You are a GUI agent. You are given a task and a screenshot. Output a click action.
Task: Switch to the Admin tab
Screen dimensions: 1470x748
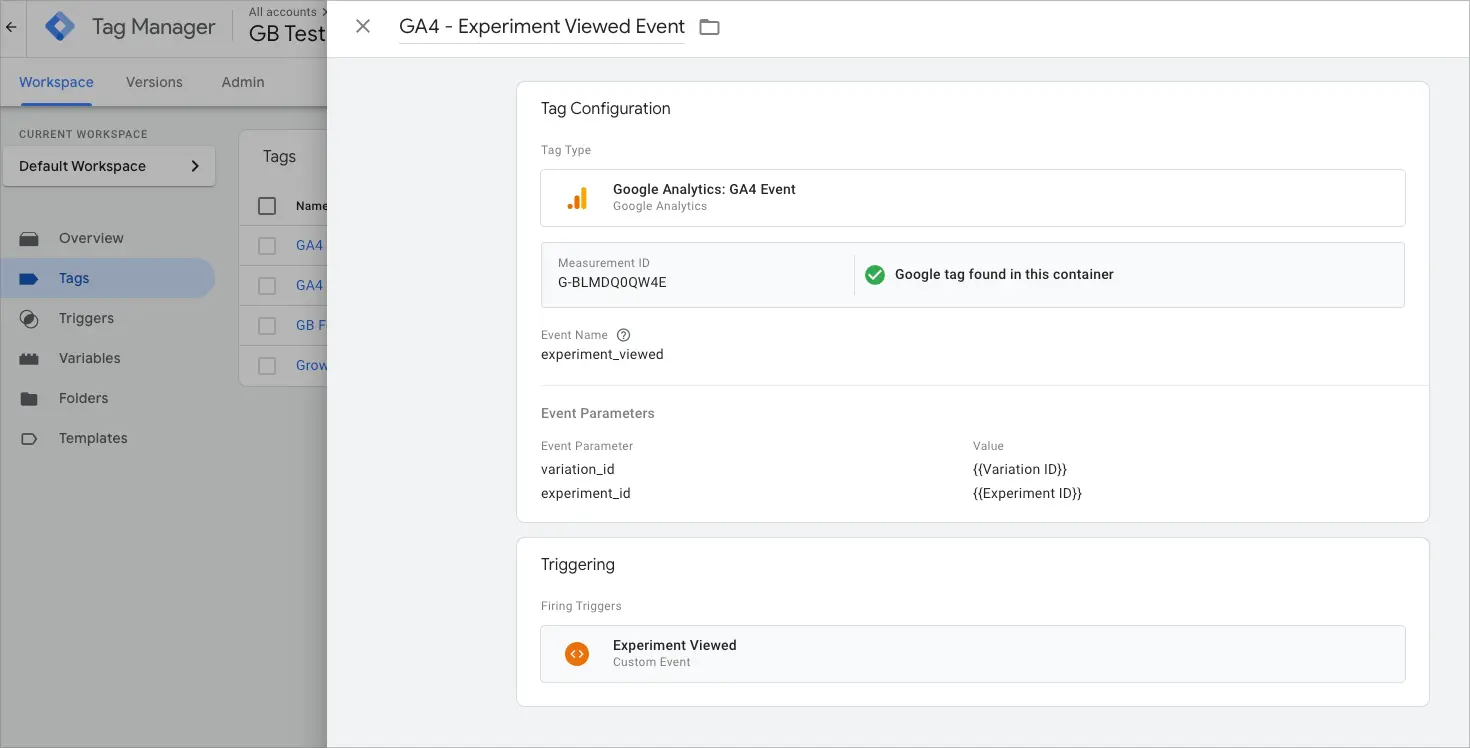click(x=243, y=82)
